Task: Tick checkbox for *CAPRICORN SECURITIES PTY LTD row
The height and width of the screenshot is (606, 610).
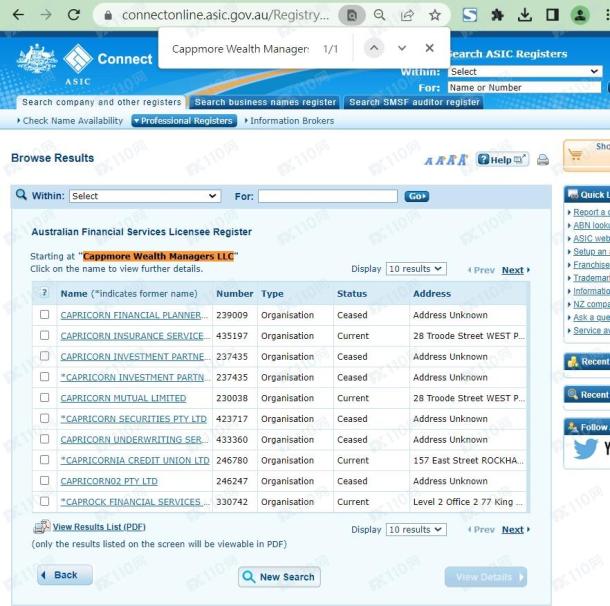Action: point(45,418)
